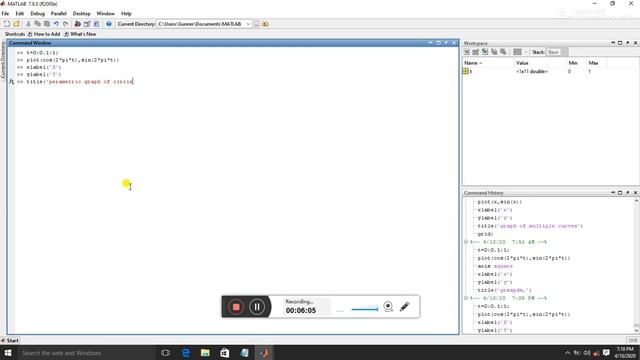The width and height of the screenshot is (640, 360).
Task: Cut selection with scissors icon
Action: coord(29,24)
